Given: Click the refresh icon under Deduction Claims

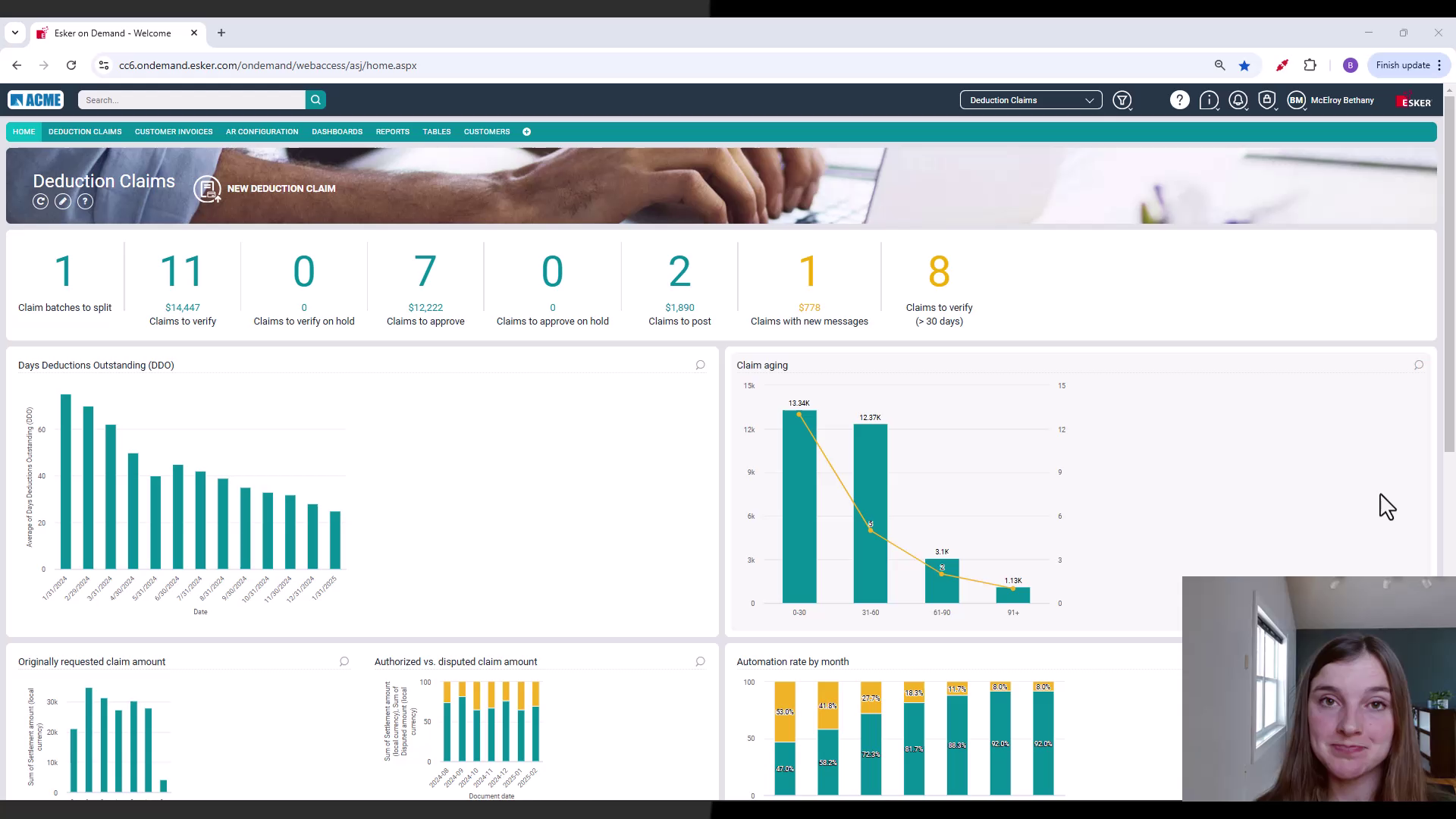Looking at the screenshot, I should tap(41, 202).
